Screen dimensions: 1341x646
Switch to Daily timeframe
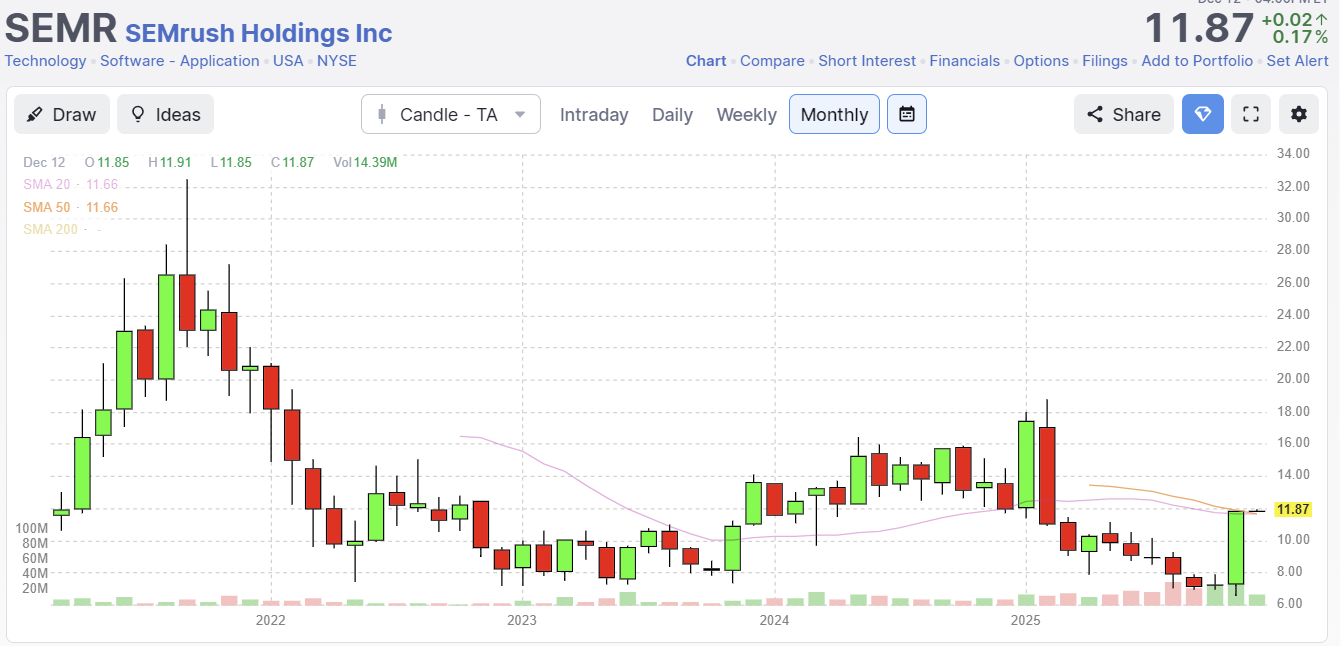672,114
